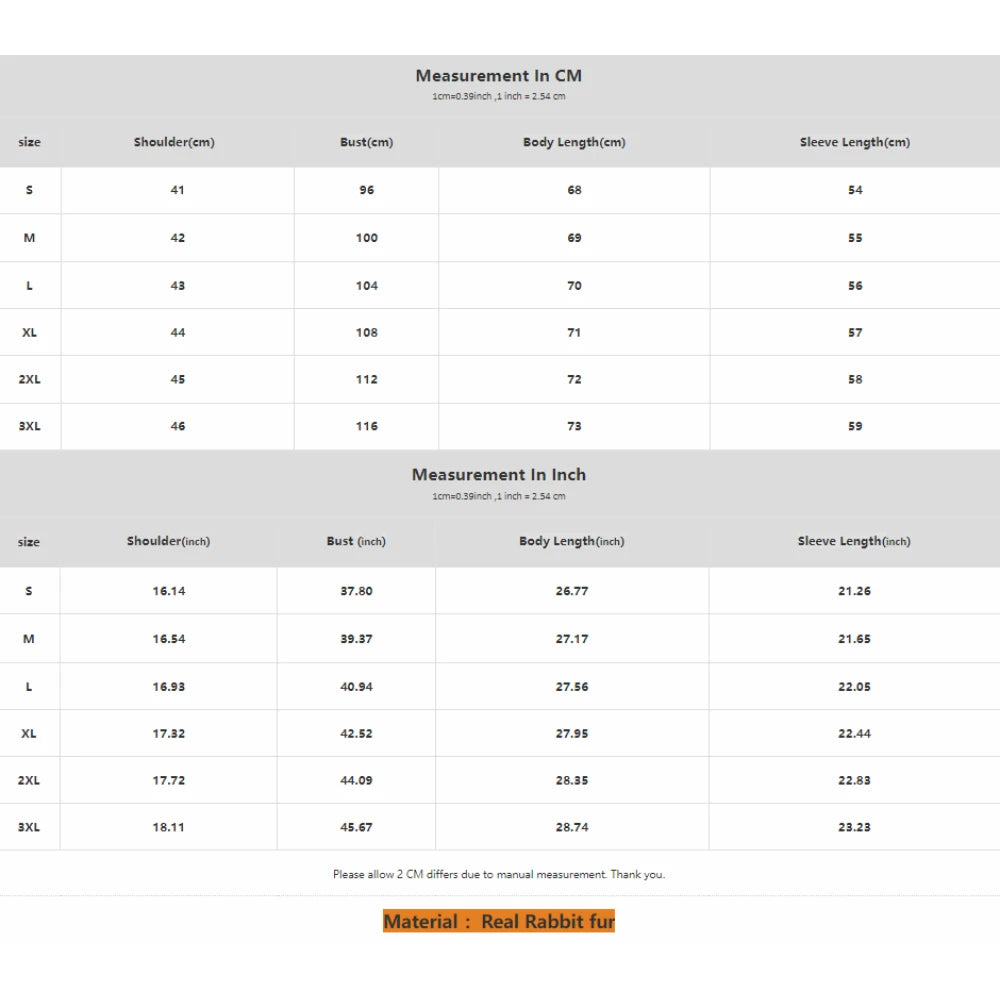This screenshot has width=1000, height=1000.
Task: Click the Bust (inch) column header
Action: 356,541
